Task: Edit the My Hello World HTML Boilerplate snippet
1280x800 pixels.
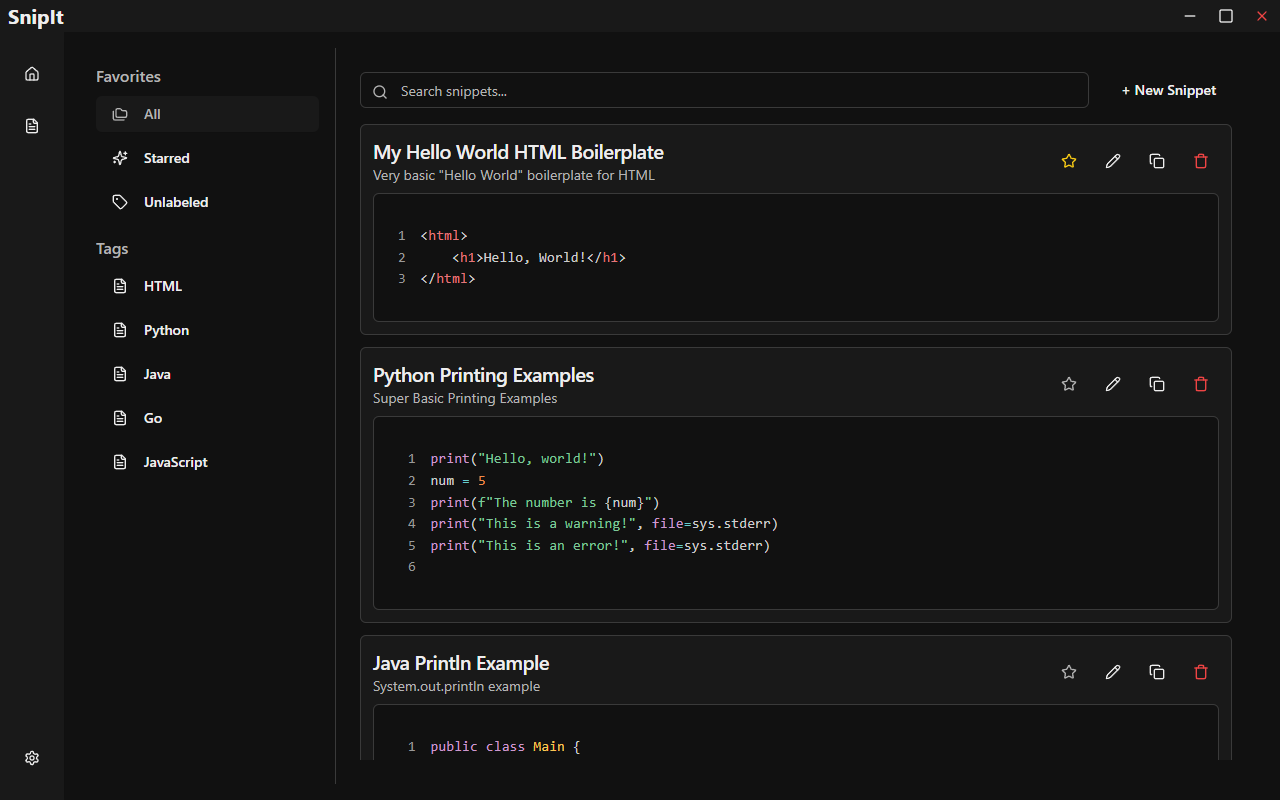Action: [1113, 161]
